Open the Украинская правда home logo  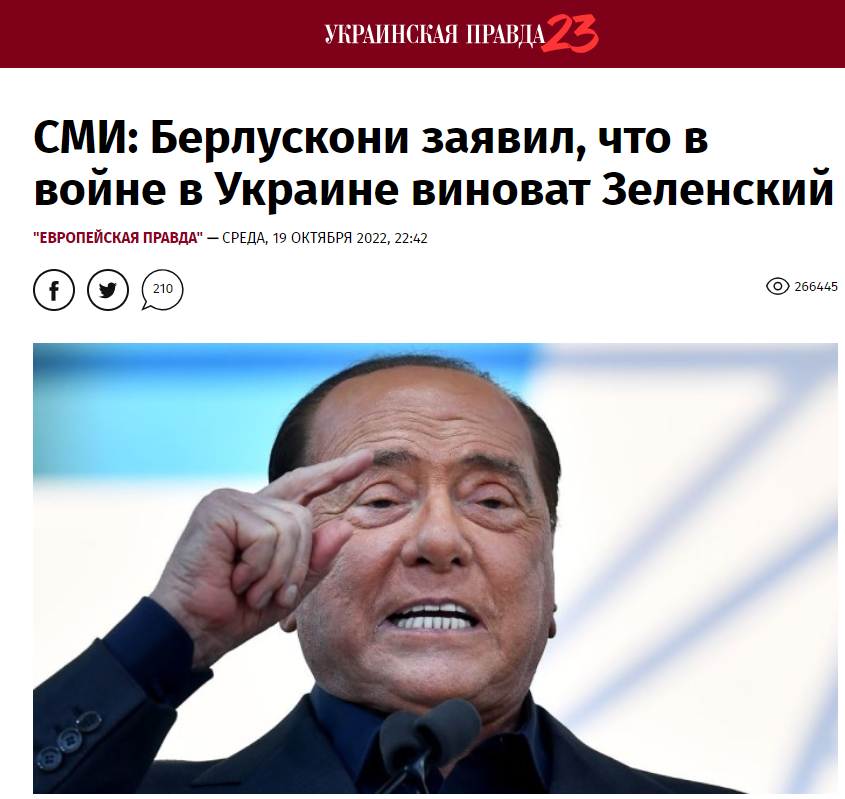(434, 34)
